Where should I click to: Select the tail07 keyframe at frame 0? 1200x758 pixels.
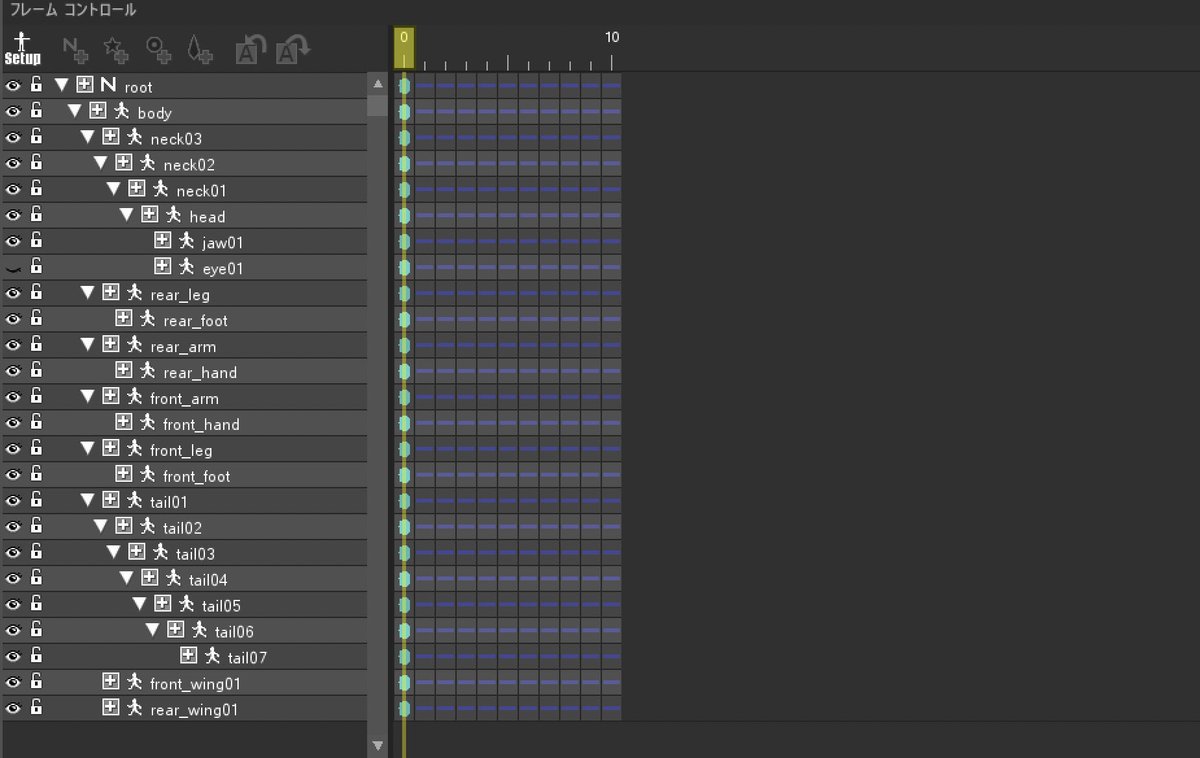click(404, 657)
